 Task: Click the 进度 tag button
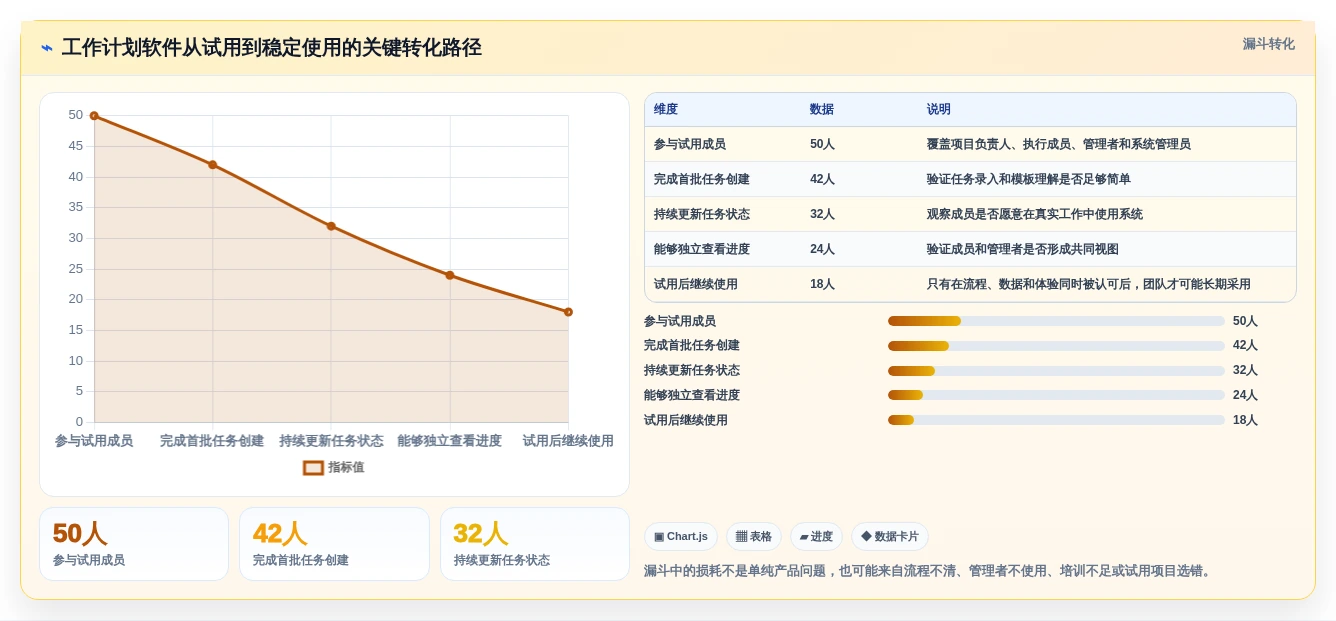816,536
